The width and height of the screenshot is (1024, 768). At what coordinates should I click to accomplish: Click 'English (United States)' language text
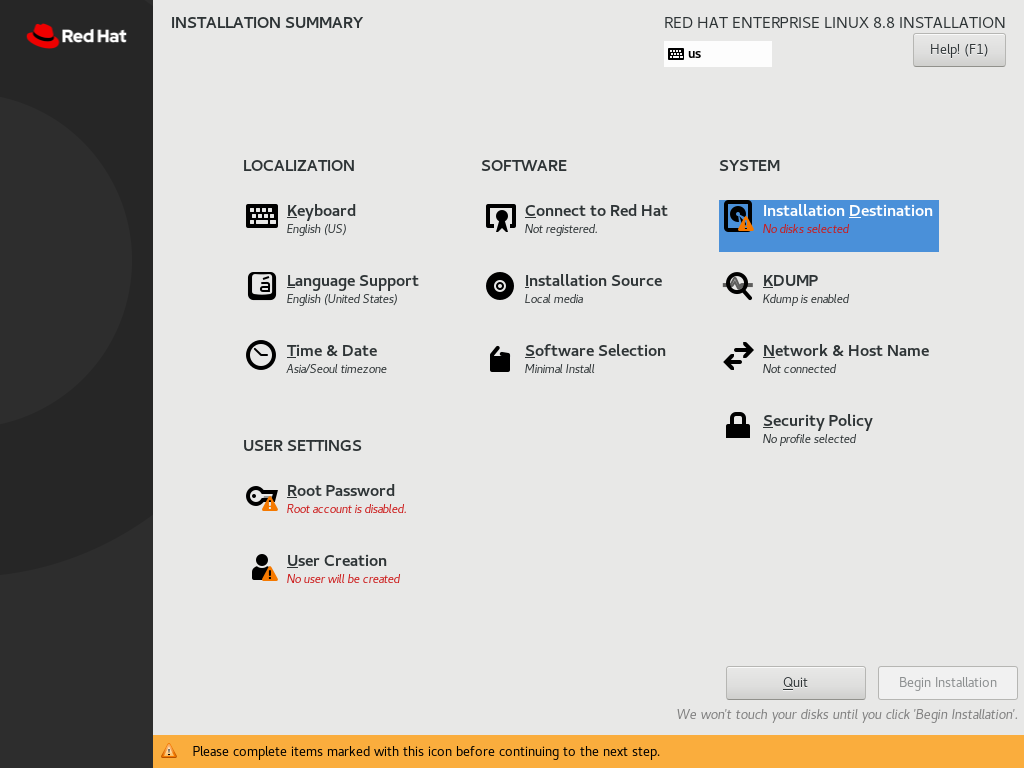click(x=342, y=299)
